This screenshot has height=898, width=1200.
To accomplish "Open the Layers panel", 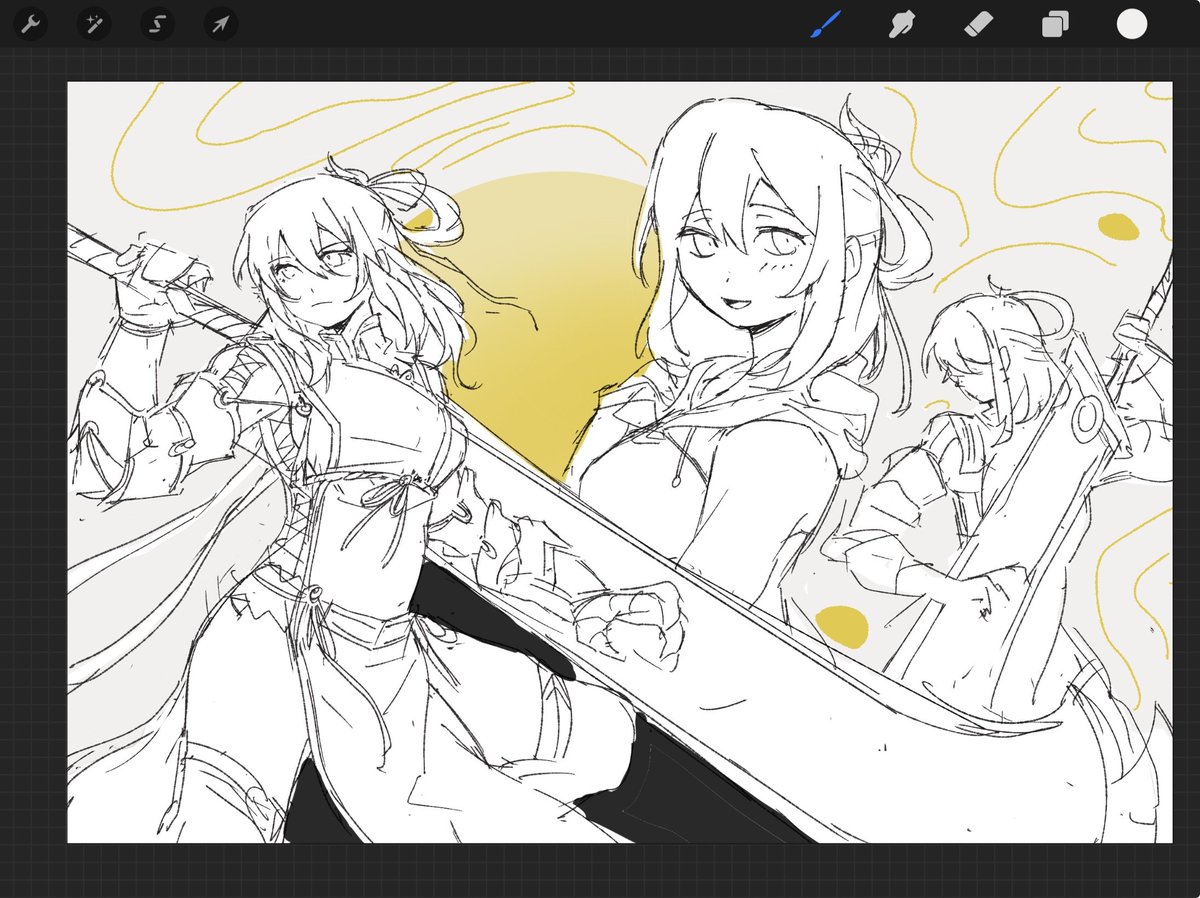I will click(1055, 24).
